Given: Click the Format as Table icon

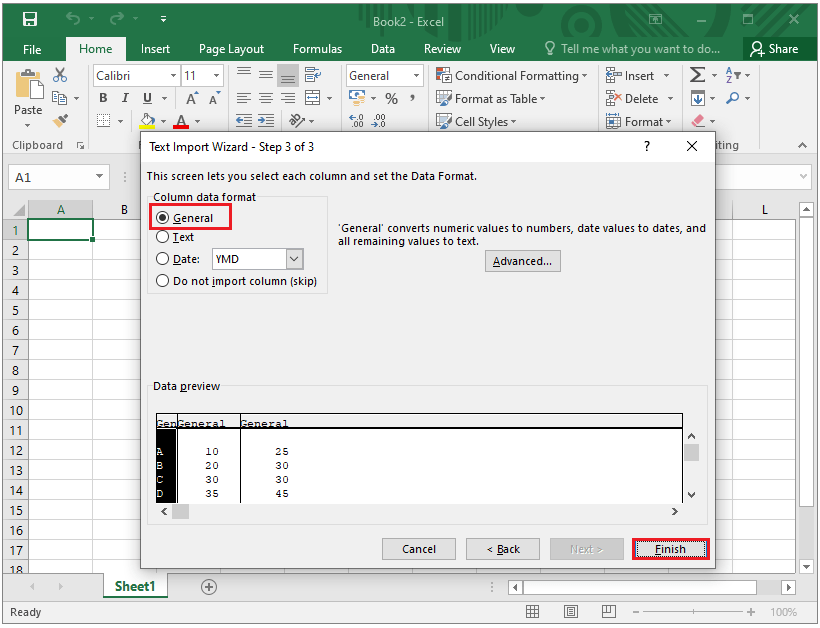Looking at the screenshot, I should pos(443,98).
